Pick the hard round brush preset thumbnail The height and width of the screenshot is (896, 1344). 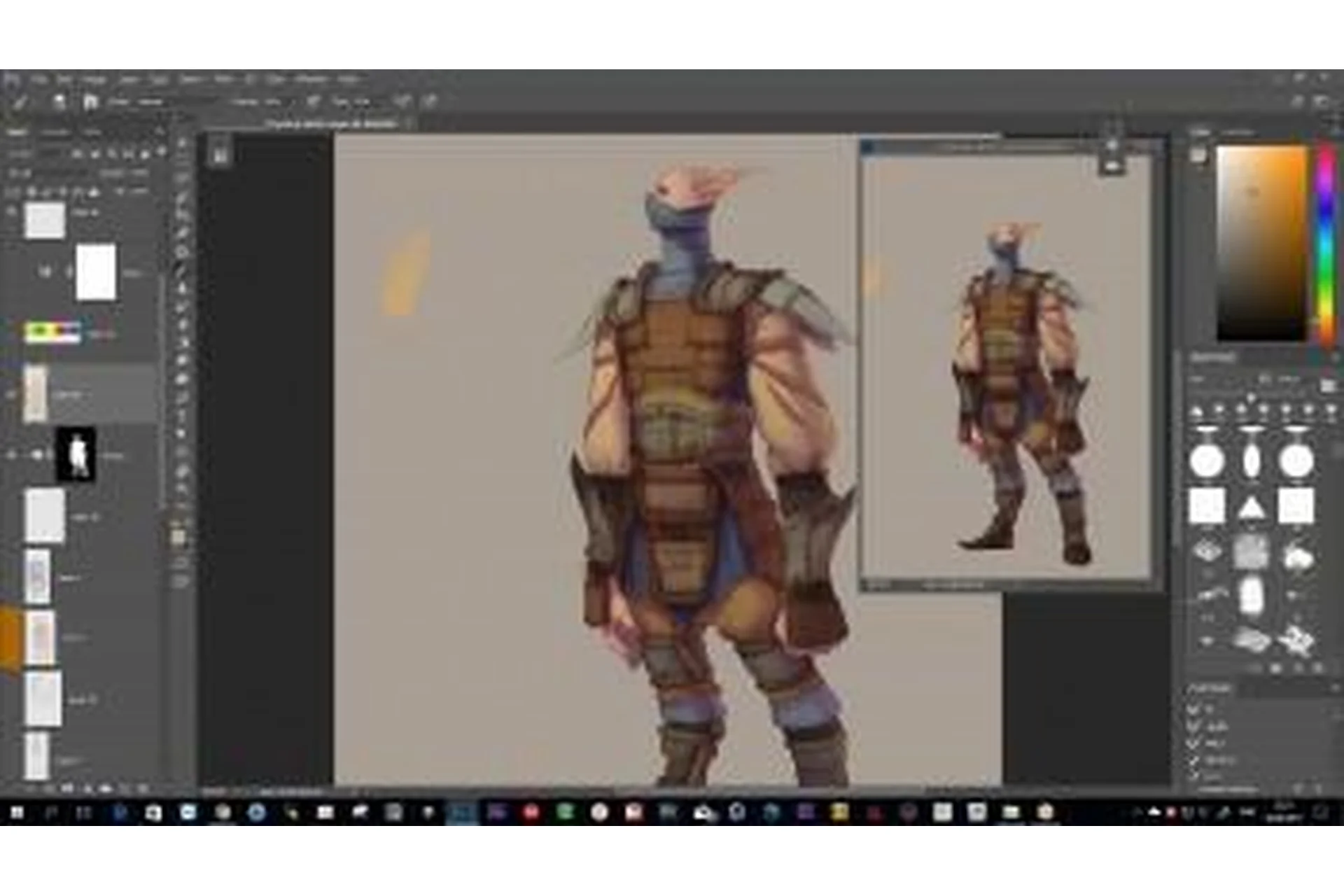[1206, 461]
